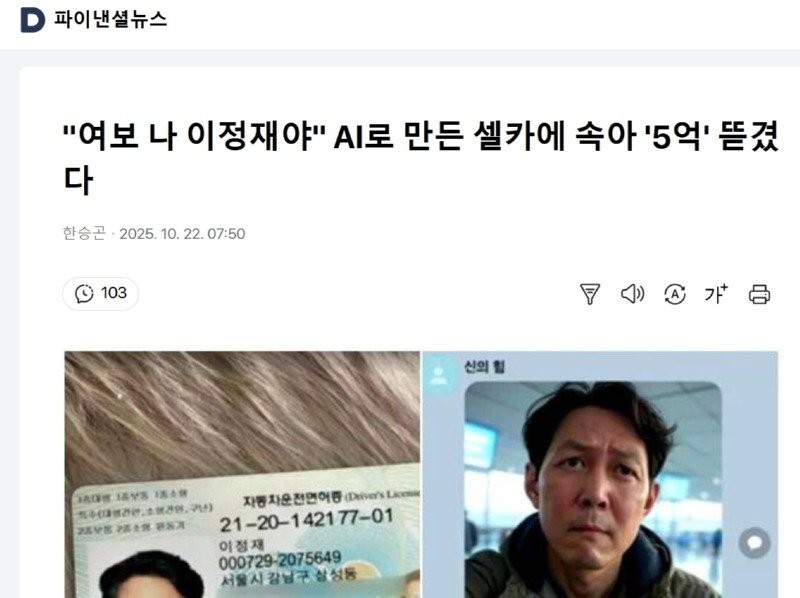Click the chat profile avatar icon
This screenshot has width=800, height=598.
(x=439, y=376)
